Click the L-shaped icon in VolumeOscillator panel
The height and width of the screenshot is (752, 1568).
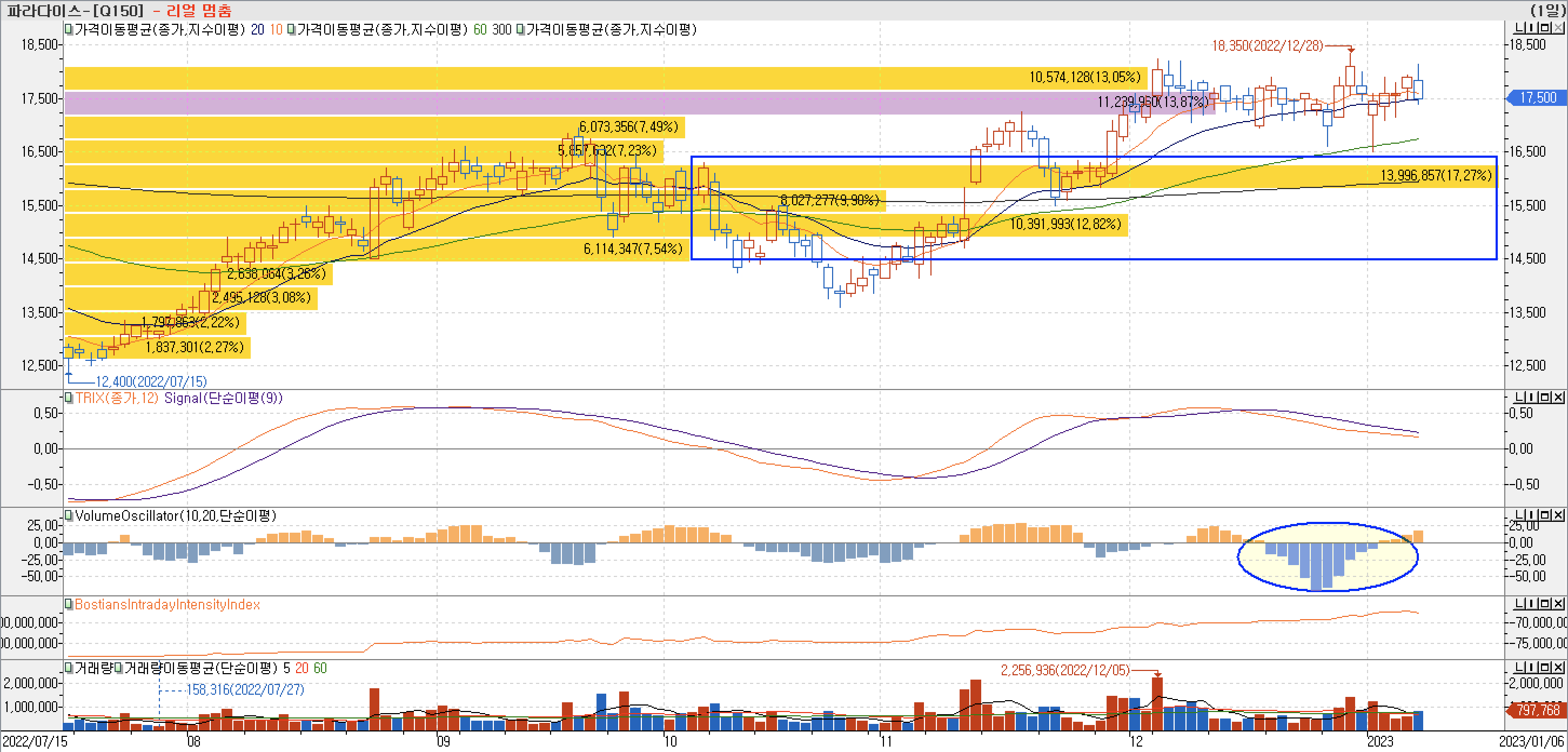pyautogui.click(x=1520, y=515)
